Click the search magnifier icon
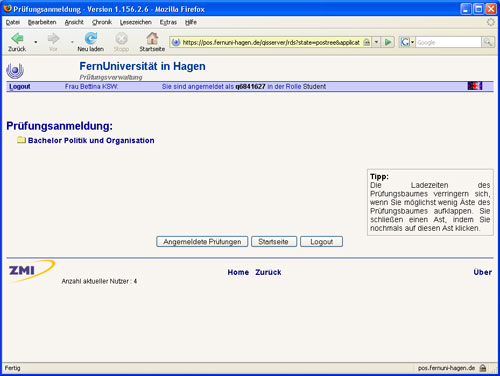 tap(488, 42)
